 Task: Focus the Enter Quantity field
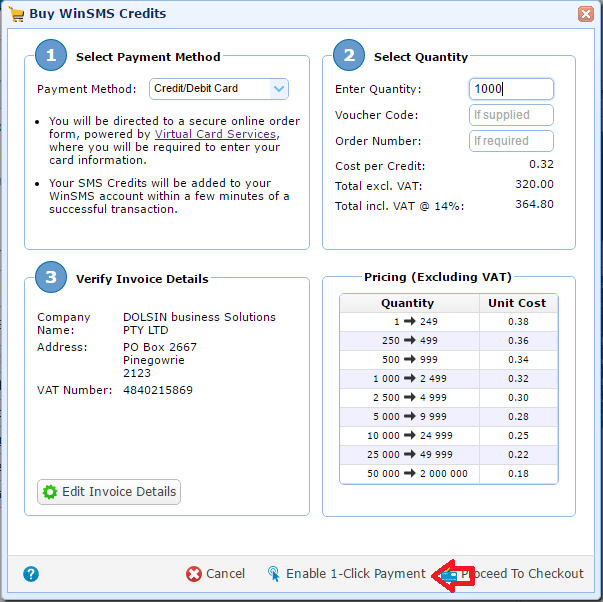[511, 89]
